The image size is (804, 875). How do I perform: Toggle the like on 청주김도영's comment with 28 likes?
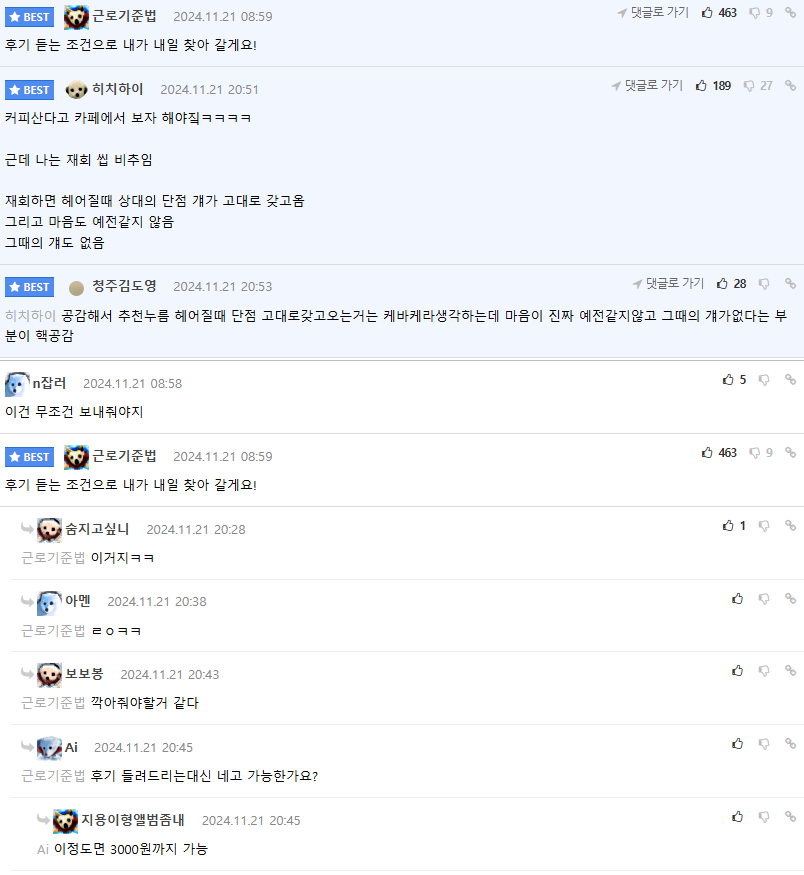(x=724, y=284)
